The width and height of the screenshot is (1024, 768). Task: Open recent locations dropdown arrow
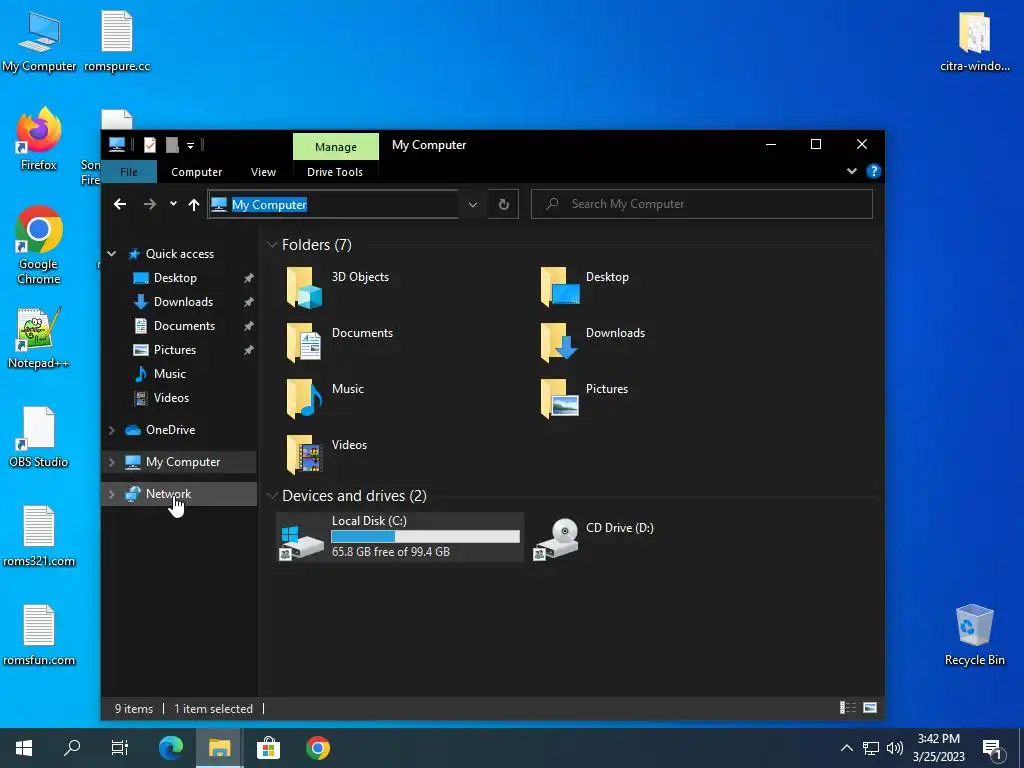click(x=173, y=204)
